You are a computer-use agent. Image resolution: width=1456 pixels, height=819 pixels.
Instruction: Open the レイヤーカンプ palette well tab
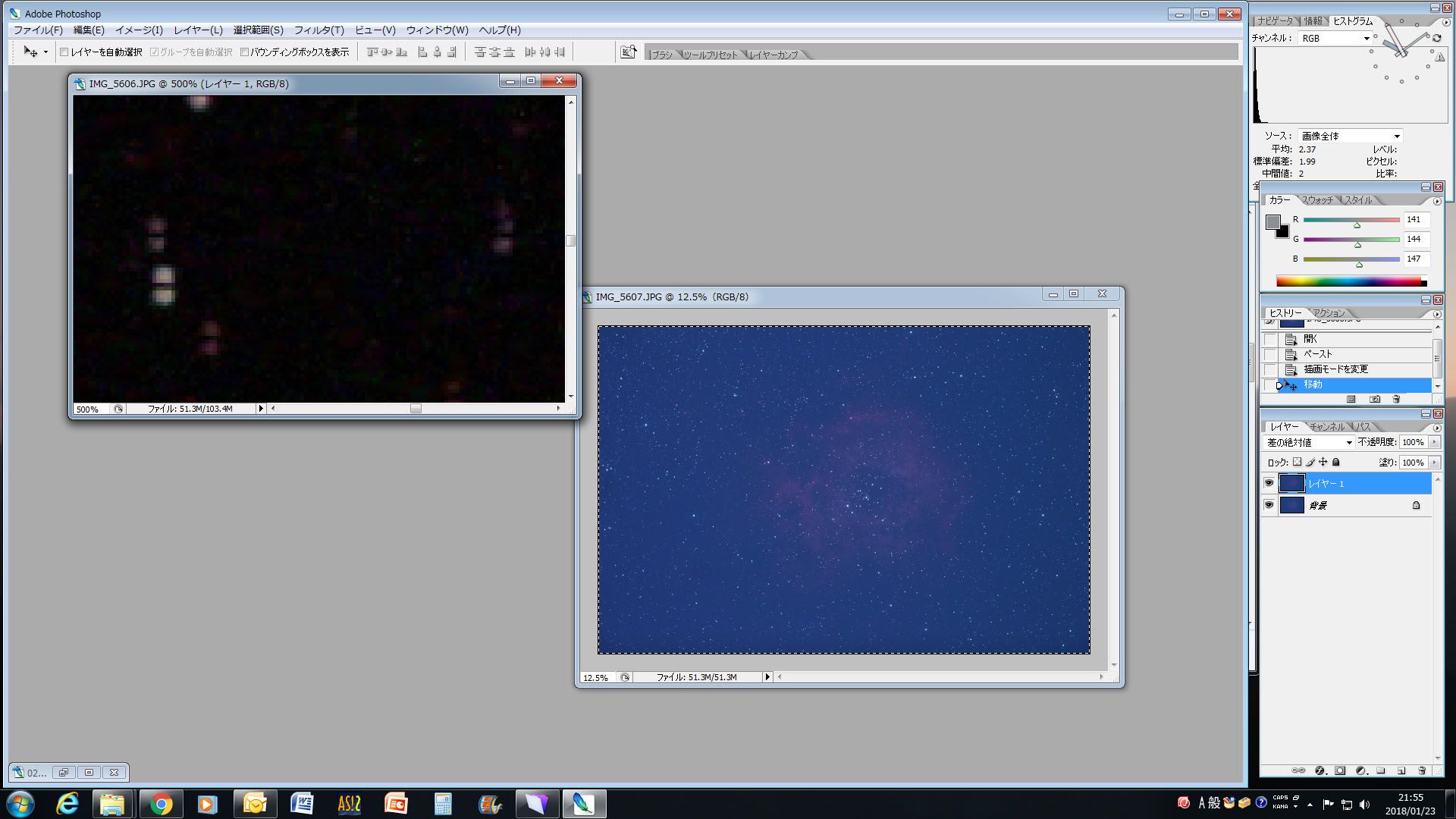coord(773,55)
